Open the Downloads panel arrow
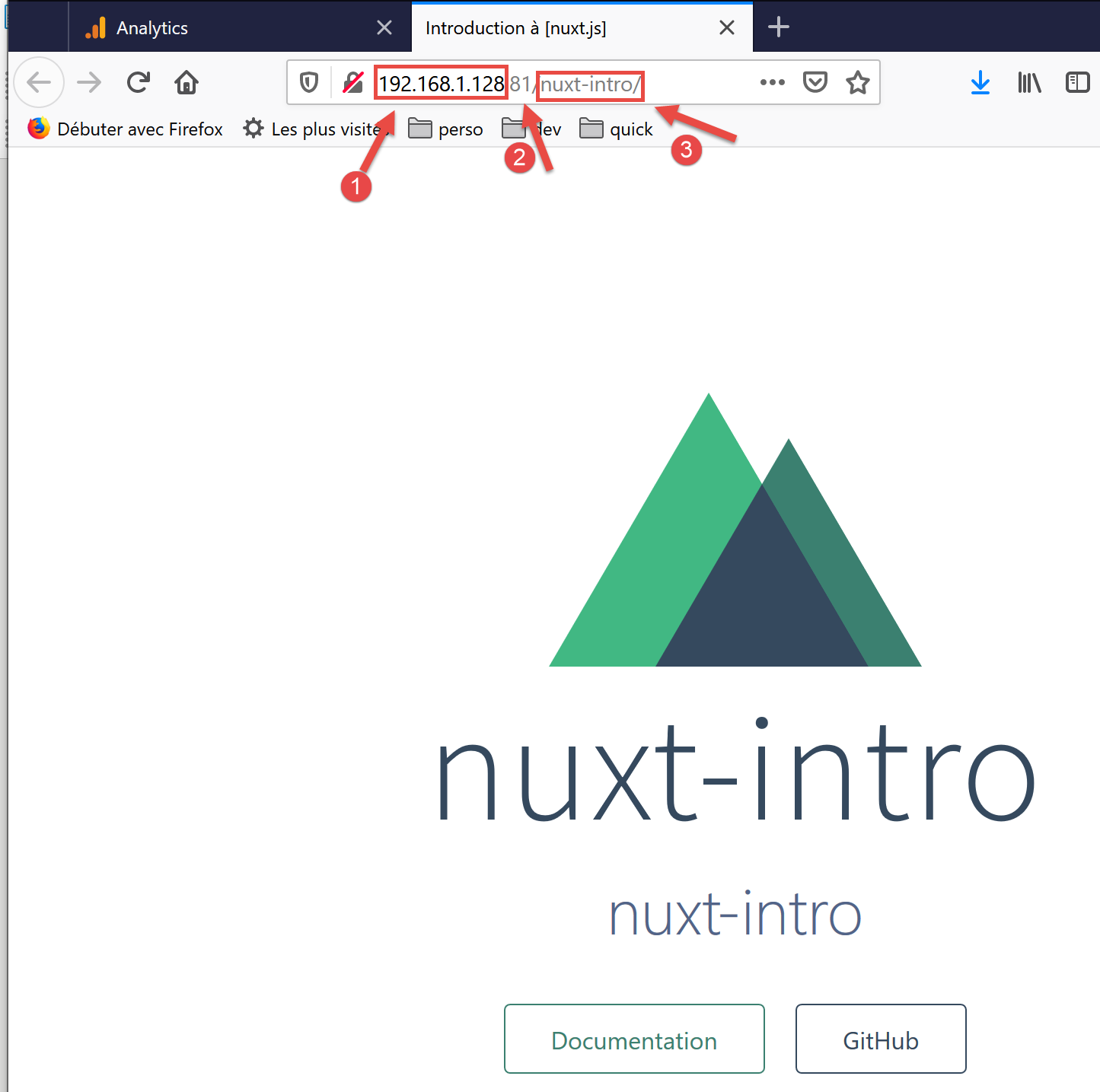1100x1092 pixels. [x=980, y=82]
